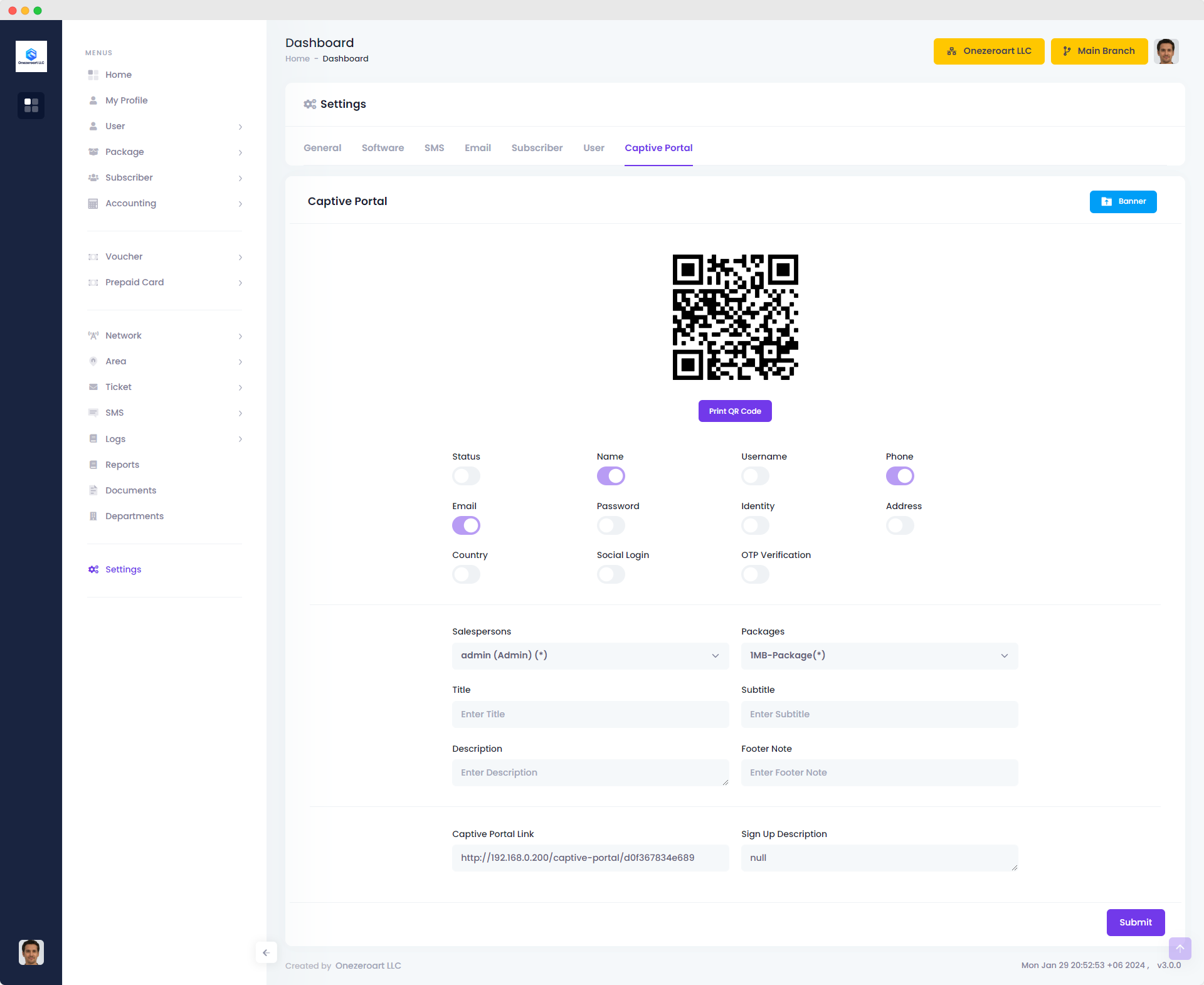This screenshot has height=985, width=1204.
Task: Click the SMS message icon
Action: pyautogui.click(x=93, y=413)
